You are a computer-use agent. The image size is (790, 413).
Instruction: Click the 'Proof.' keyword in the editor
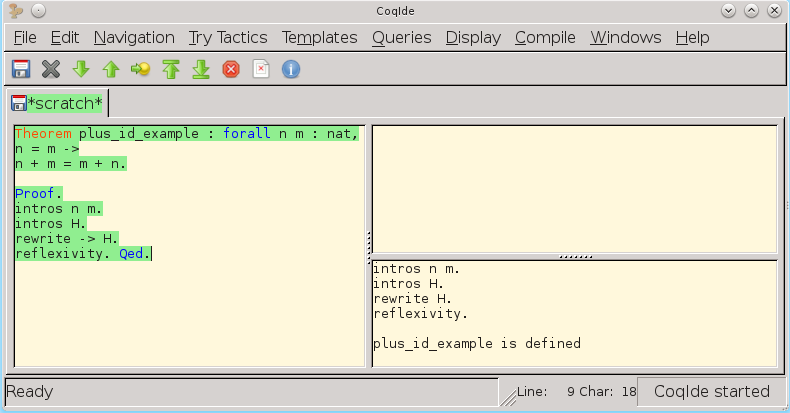coord(38,193)
